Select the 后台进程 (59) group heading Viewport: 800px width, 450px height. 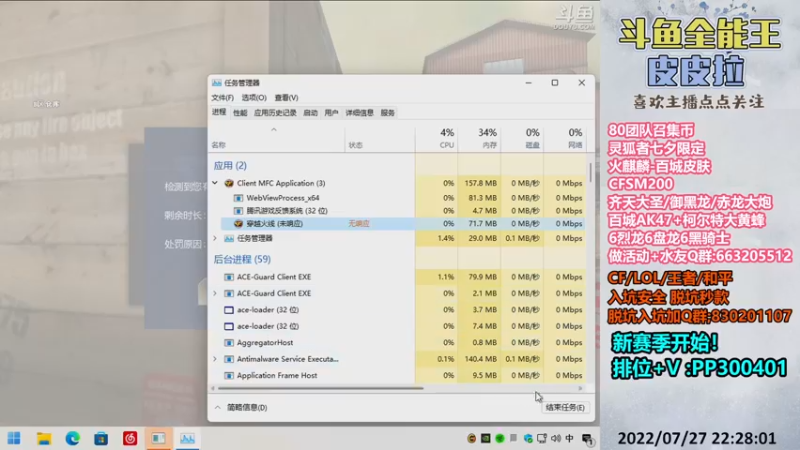pos(242,259)
